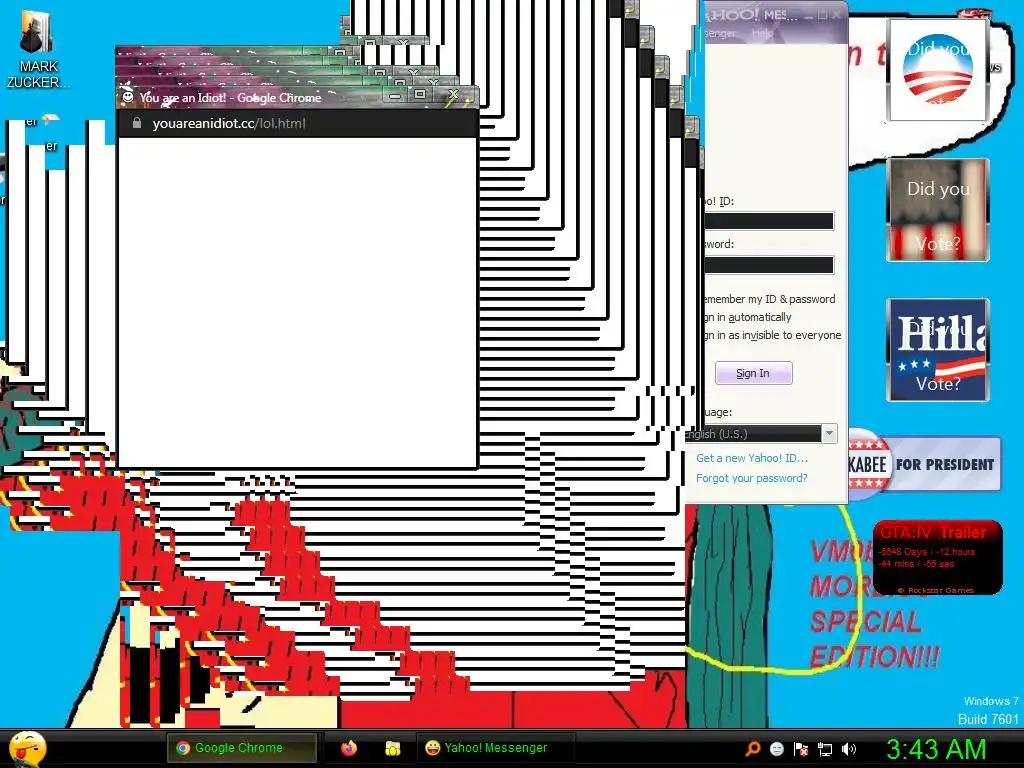Open the network tray icon
This screenshot has width=1024, height=768.
[825, 749]
